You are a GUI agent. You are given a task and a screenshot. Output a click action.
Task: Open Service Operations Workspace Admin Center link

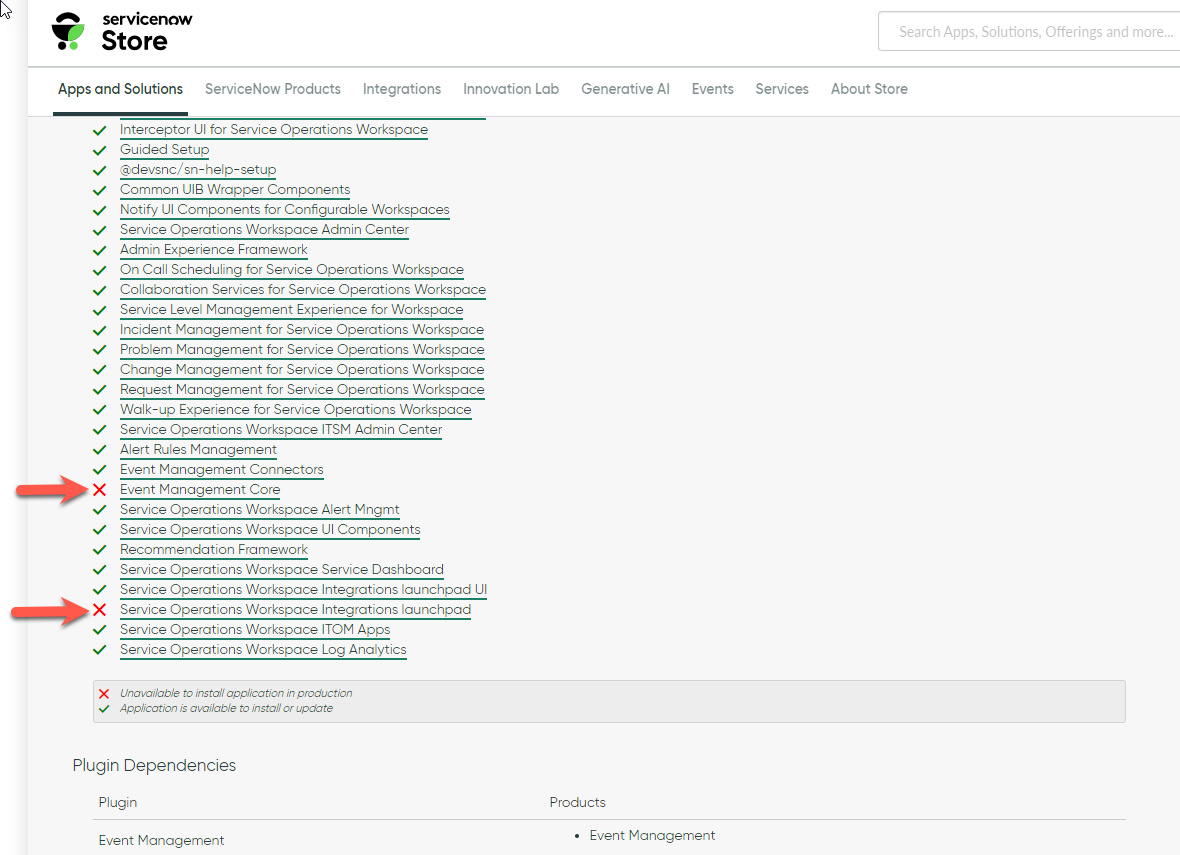pyautogui.click(x=264, y=230)
